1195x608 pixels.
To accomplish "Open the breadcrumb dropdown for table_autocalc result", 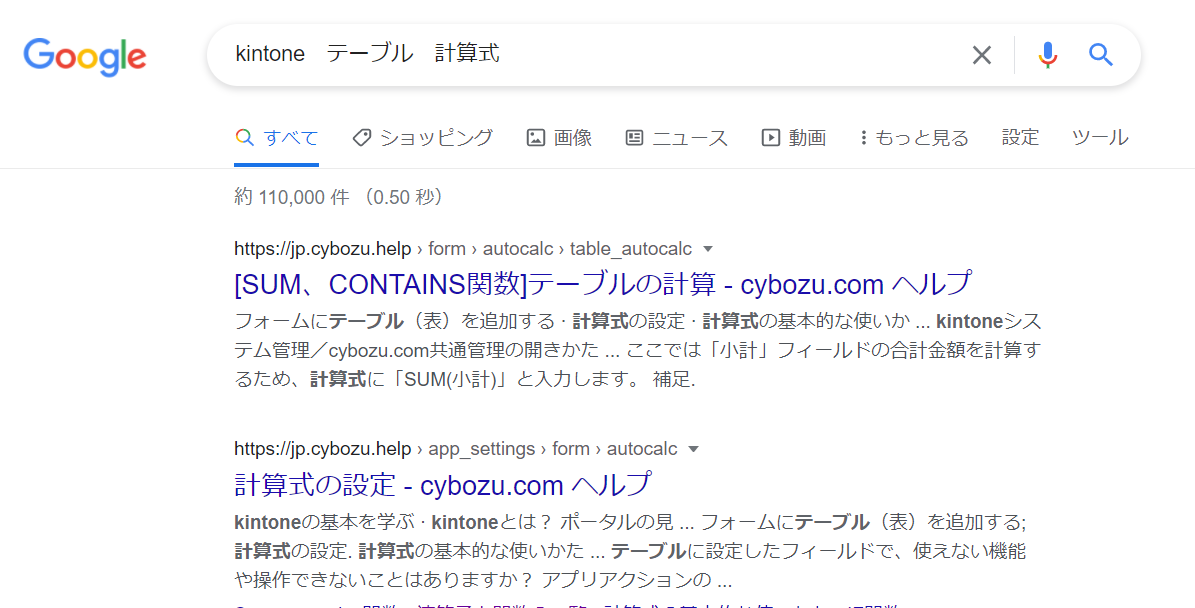I will [x=708, y=248].
